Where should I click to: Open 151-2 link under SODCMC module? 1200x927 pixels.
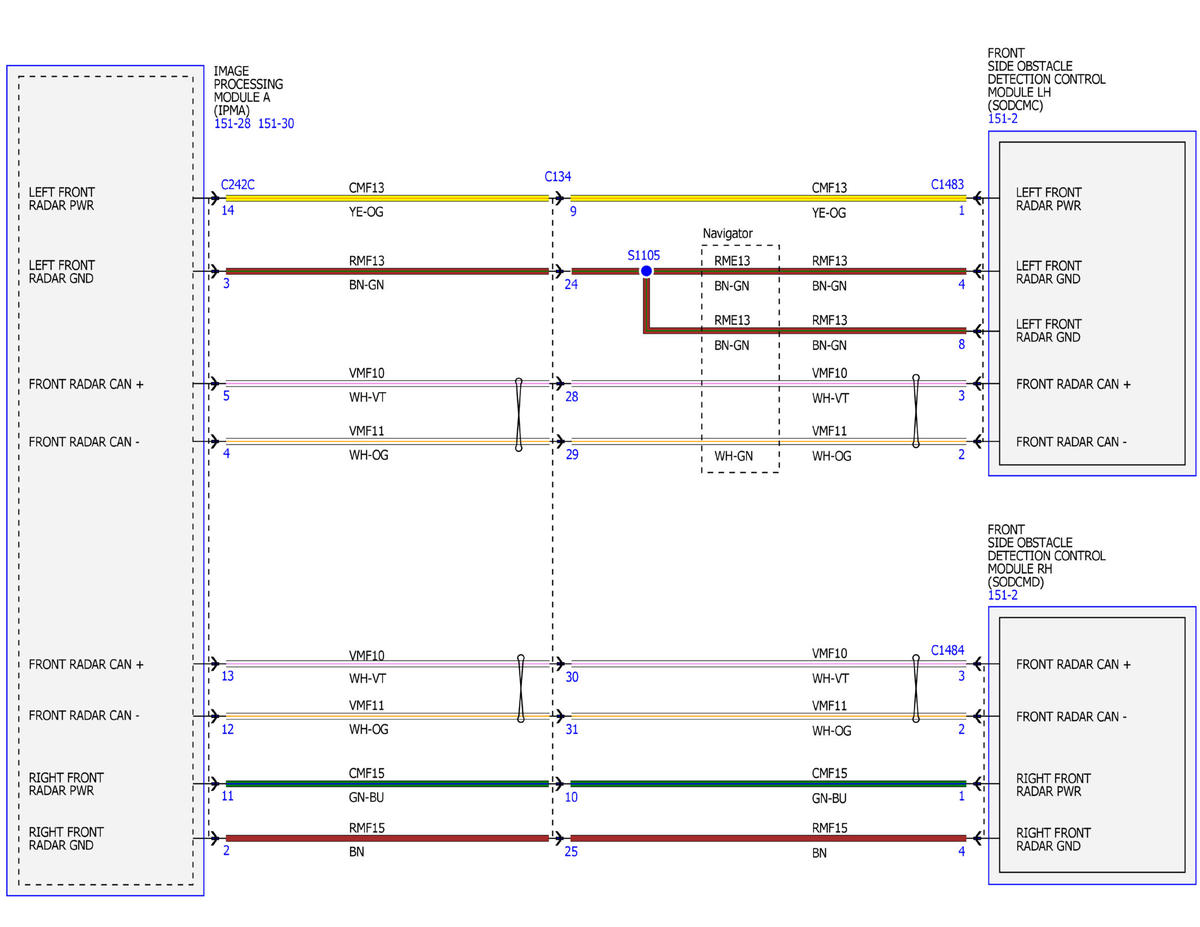(x=1003, y=119)
